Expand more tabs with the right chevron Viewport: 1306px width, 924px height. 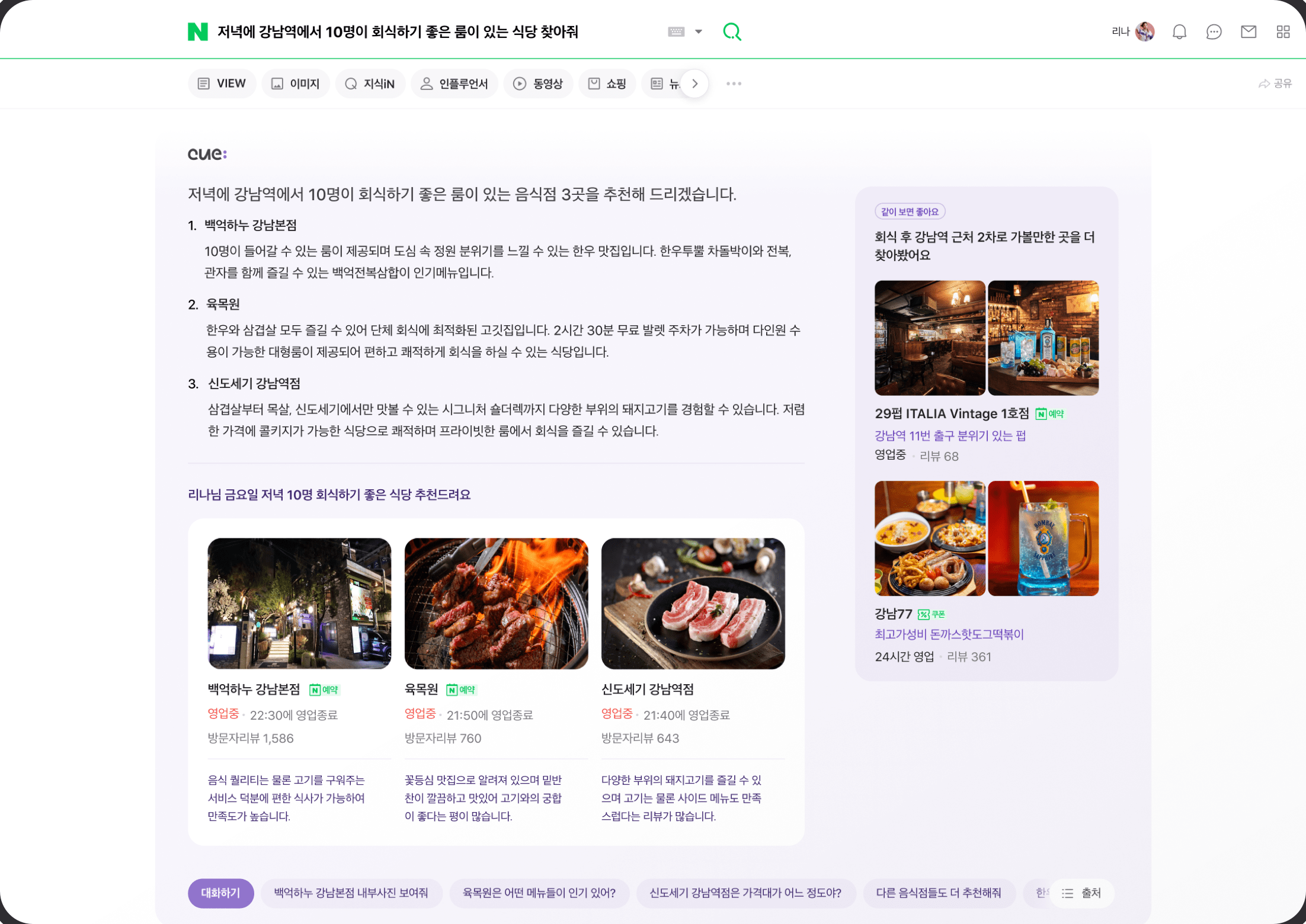coord(695,84)
